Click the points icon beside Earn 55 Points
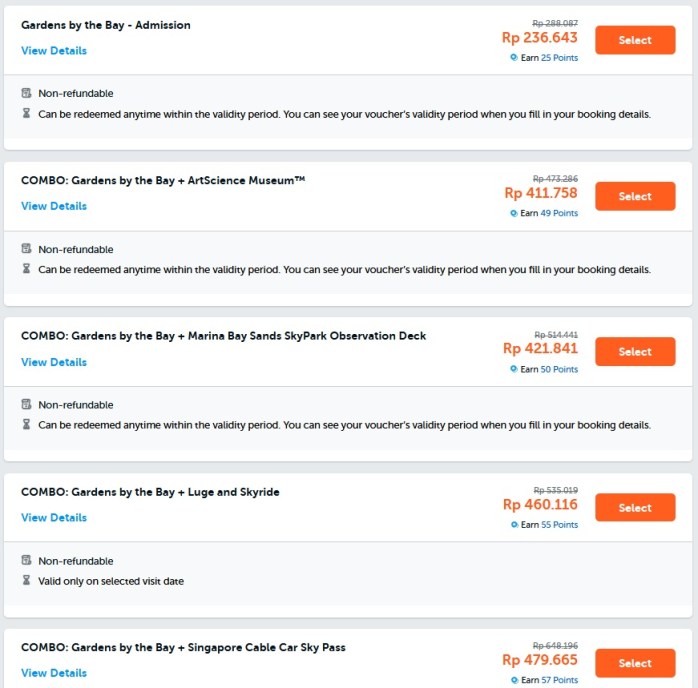Viewport: 698px width, 688px height. [514, 525]
